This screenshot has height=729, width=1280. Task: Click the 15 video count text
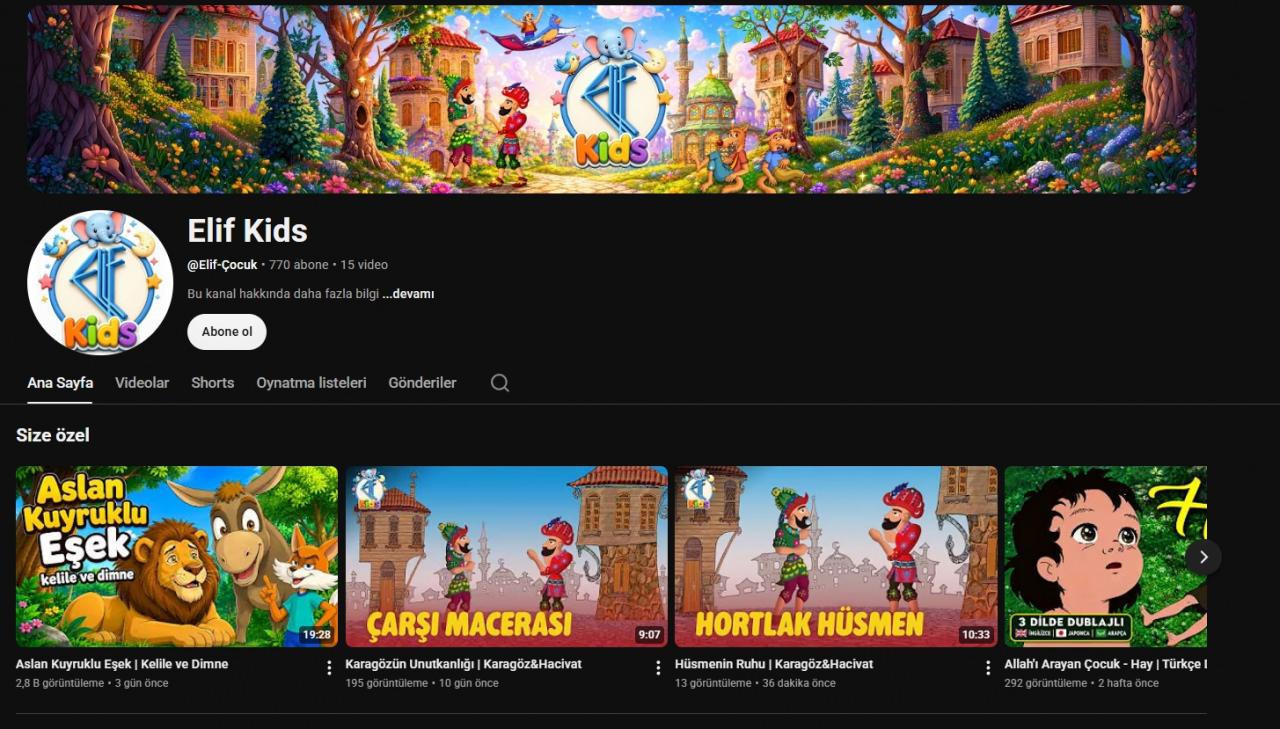364,265
